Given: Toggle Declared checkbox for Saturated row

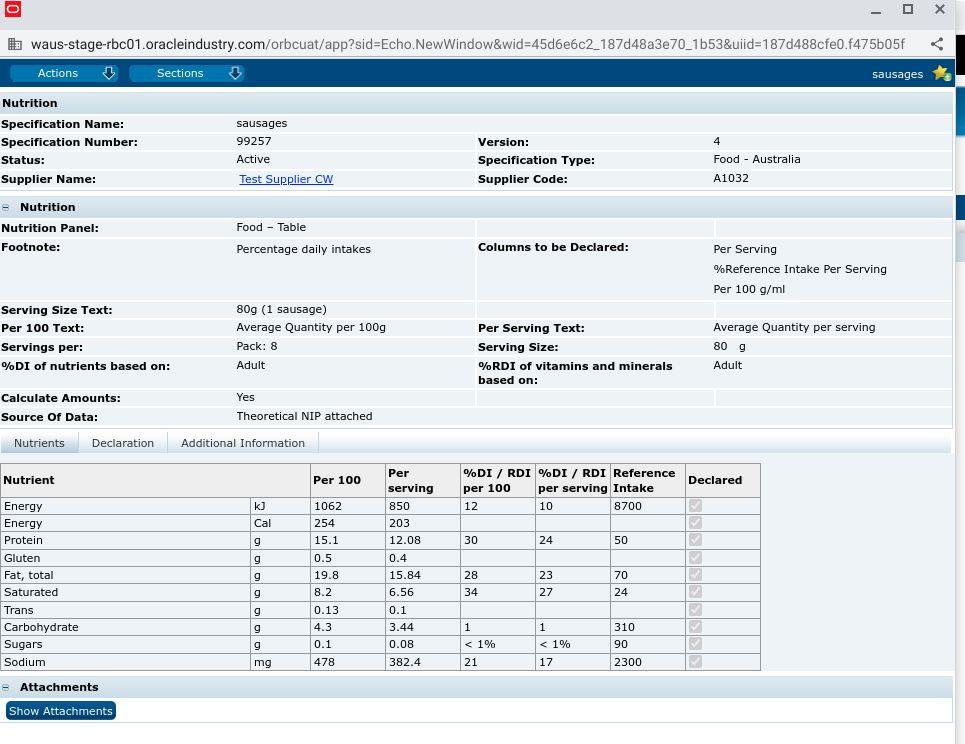Looking at the screenshot, I should pos(695,592).
